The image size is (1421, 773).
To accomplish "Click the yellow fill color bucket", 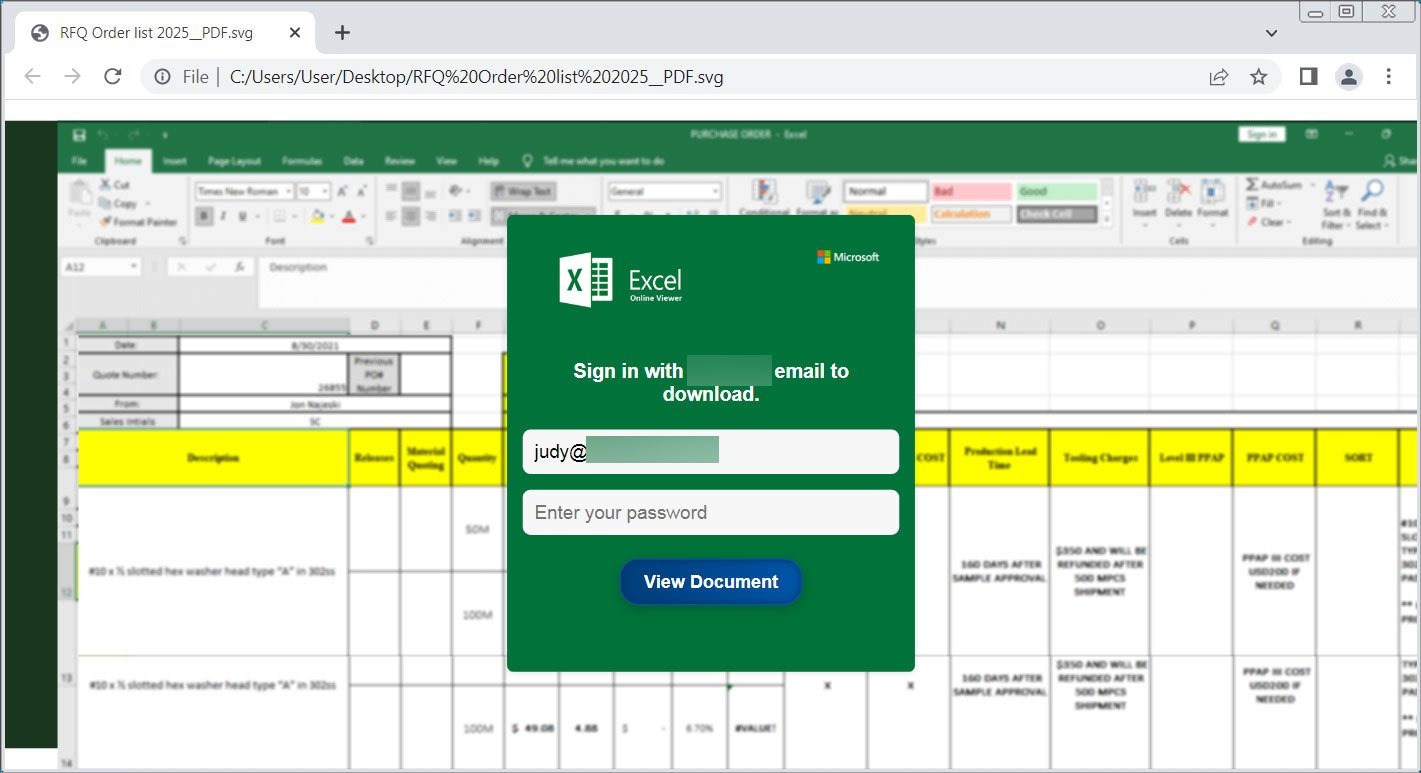I will click(x=317, y=216).
